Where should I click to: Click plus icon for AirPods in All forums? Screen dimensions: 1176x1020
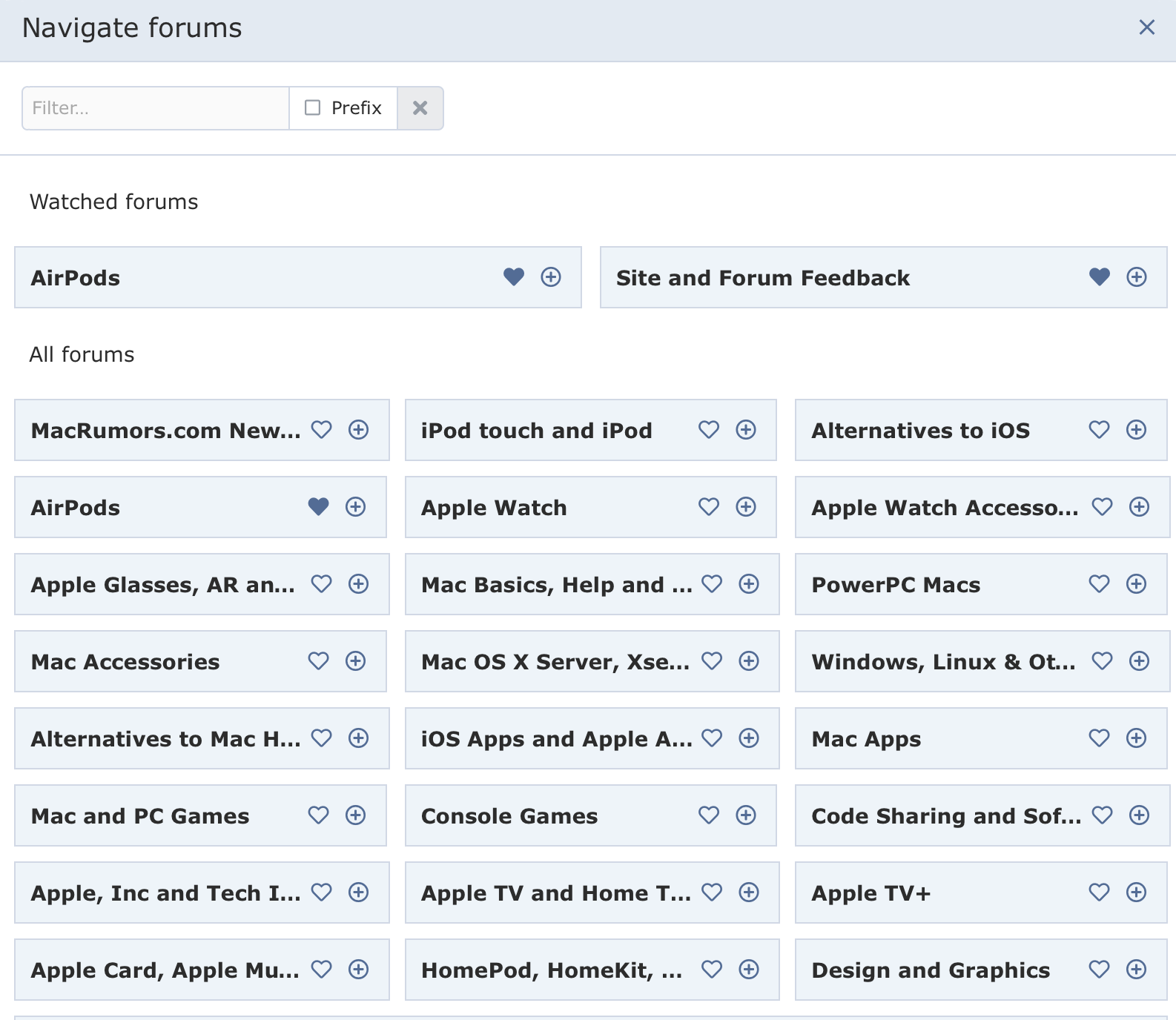356,507
